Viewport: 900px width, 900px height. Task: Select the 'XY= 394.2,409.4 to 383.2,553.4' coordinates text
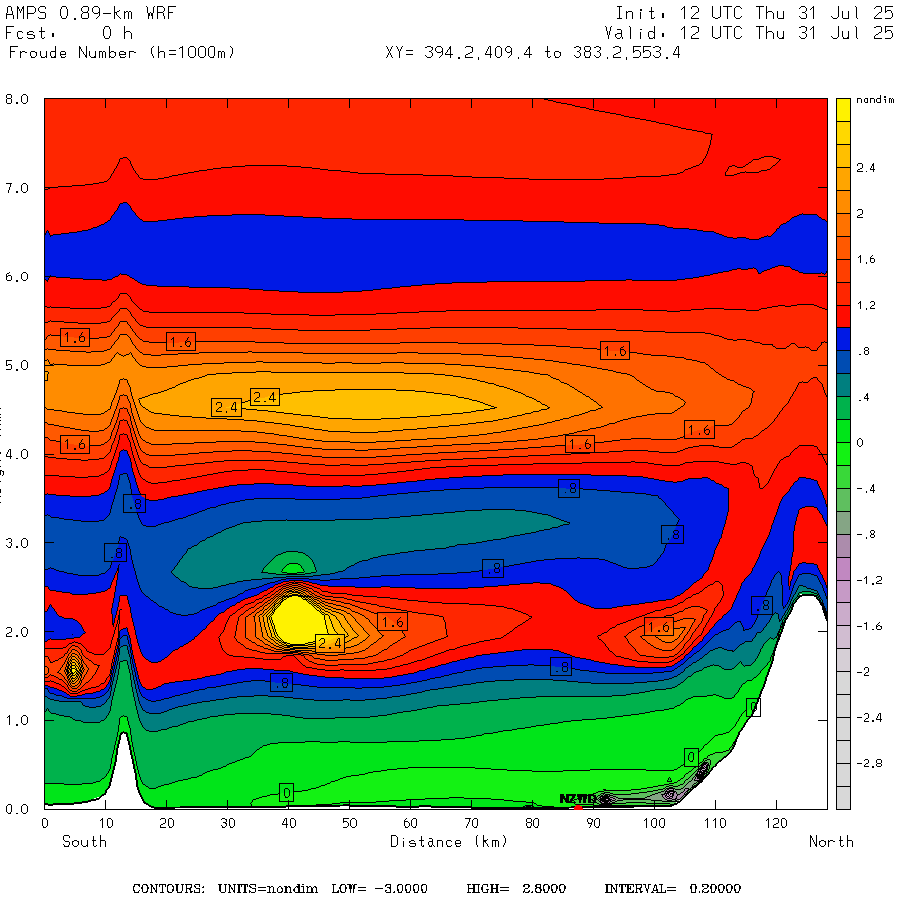pyautogui.click(x=533, y=53)
